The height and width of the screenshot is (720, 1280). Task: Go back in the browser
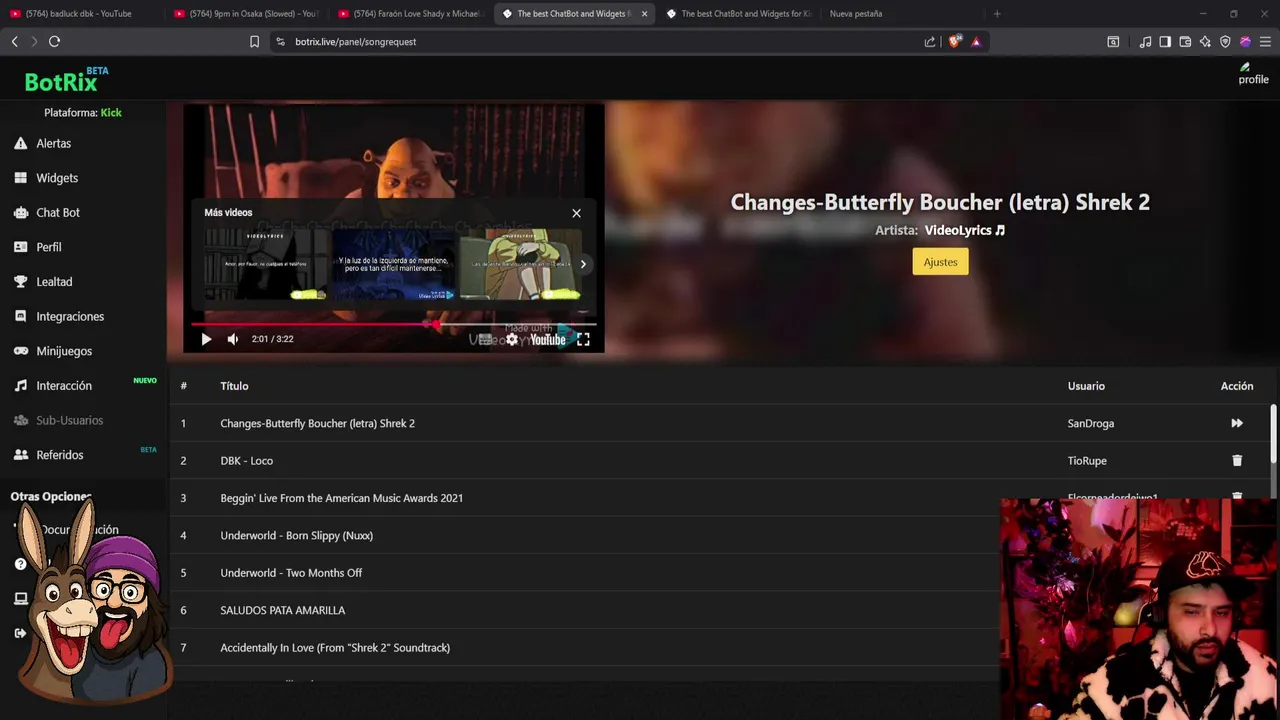[14, 41]
